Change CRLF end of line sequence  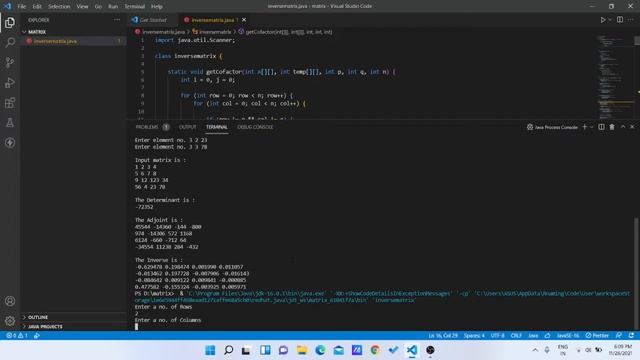tap(516, 336)
